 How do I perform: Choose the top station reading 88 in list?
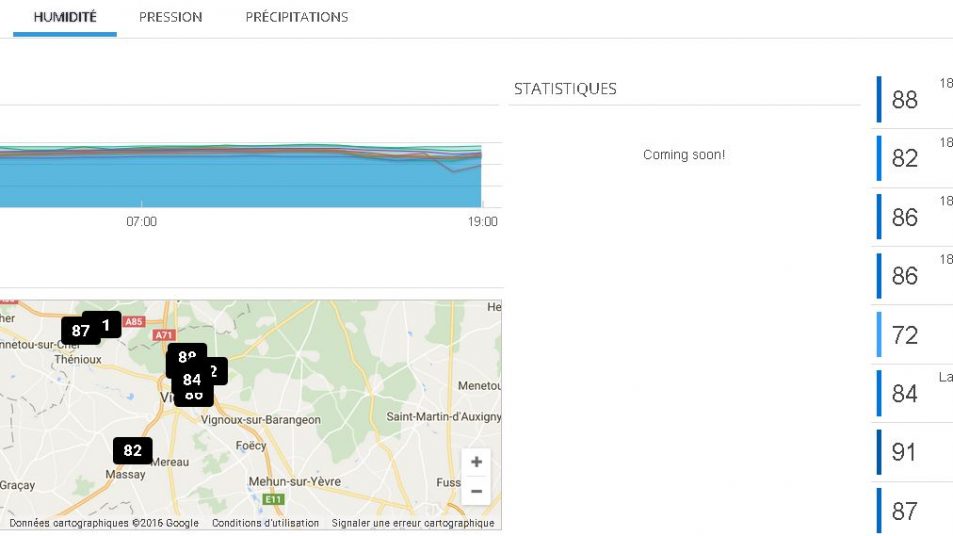click(904, 100)
